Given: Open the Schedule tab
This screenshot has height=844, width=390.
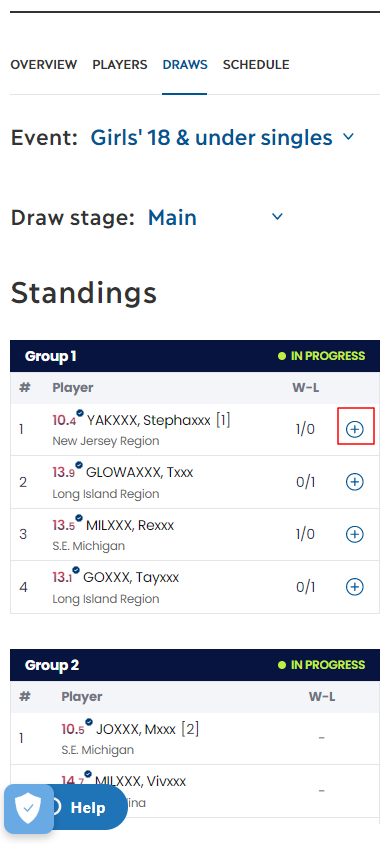Looking at the screenshot, I should (x=256, y=65).
